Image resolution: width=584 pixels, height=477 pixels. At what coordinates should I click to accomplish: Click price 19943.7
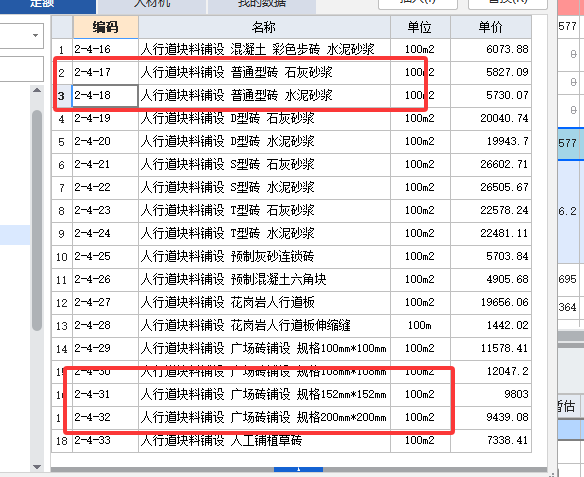point(491,141)
